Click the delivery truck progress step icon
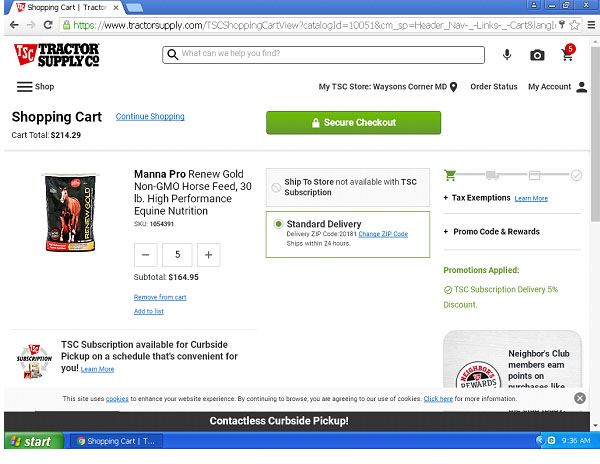 click(492, 175)
